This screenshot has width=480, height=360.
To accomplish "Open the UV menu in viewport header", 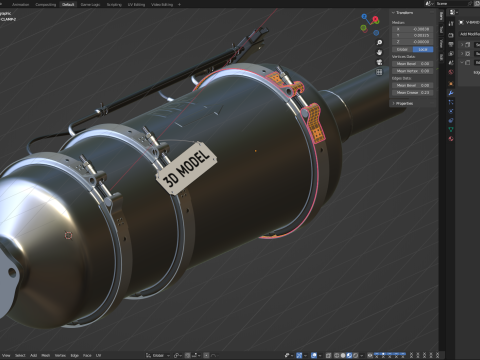I will click(x=98, y=356).
